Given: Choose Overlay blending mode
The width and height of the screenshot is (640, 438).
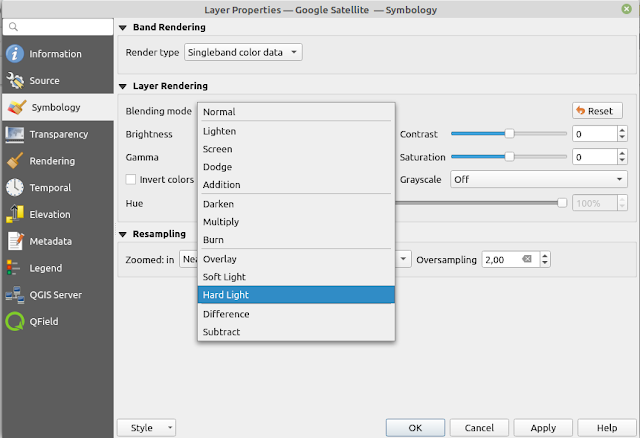Looking at the screenshot, I should pos(296,259).
